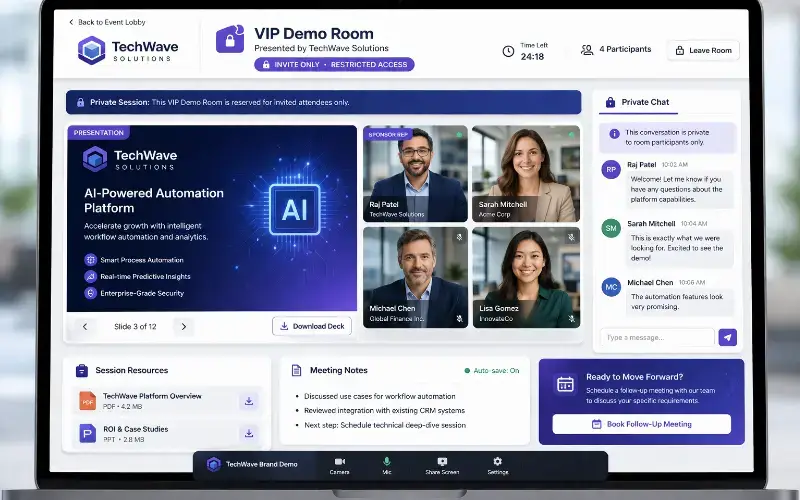Image resolution: width=800 pixels, height=500 pixels.
Task: Select Sarah Mitchell's video tile
Action: (526, 173)
